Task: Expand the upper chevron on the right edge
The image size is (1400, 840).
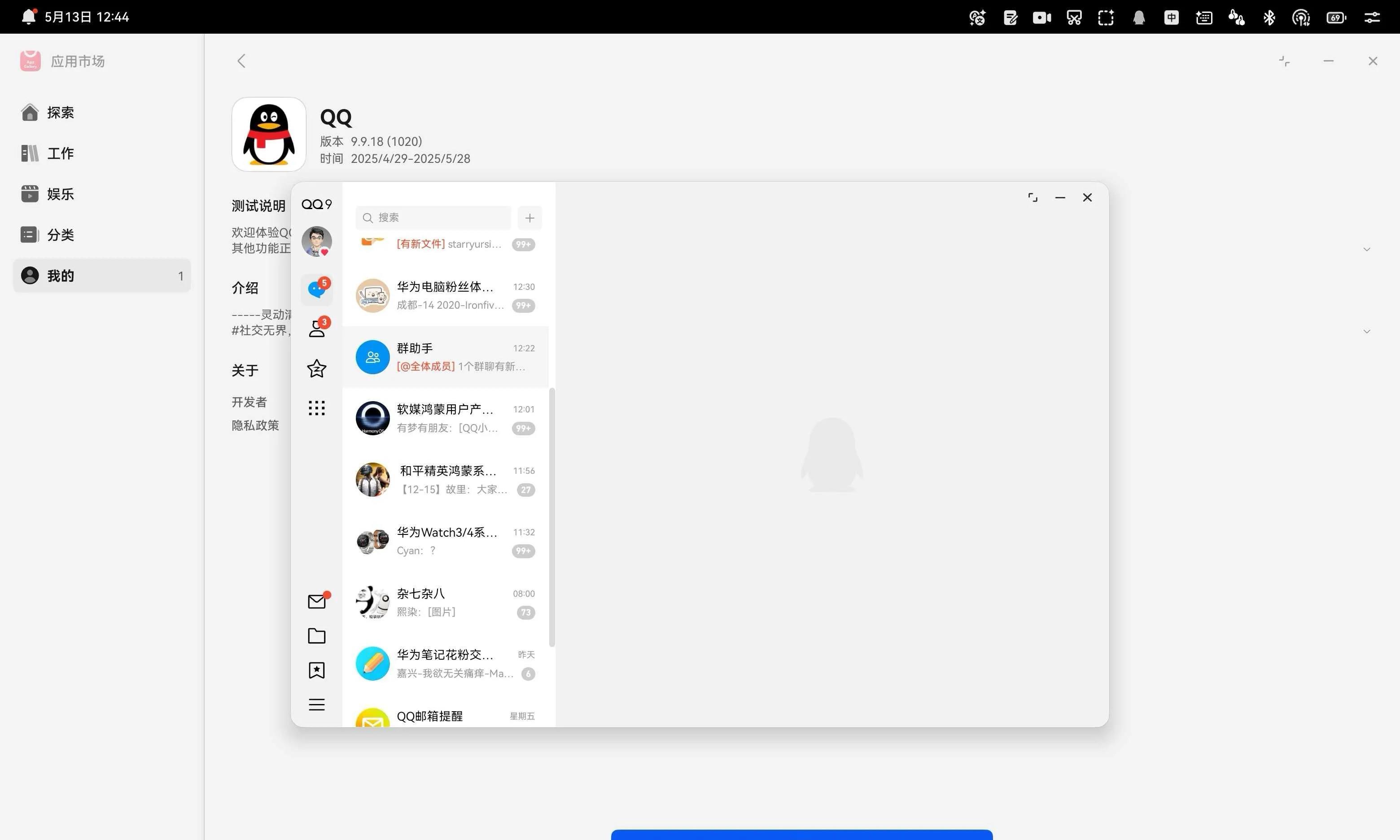Action: pyautogui.click(x=1367, y=249)
